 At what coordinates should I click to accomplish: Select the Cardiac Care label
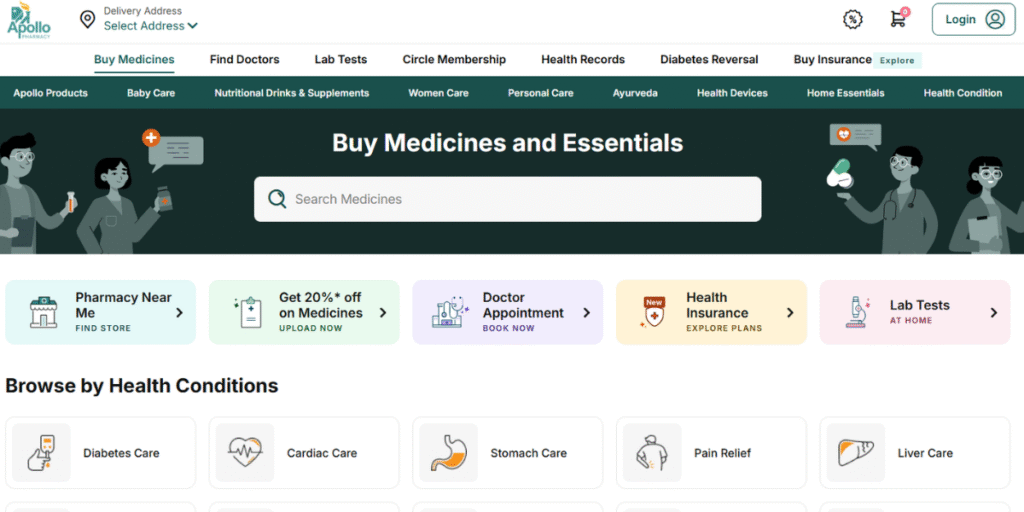(x=322, y=453)
